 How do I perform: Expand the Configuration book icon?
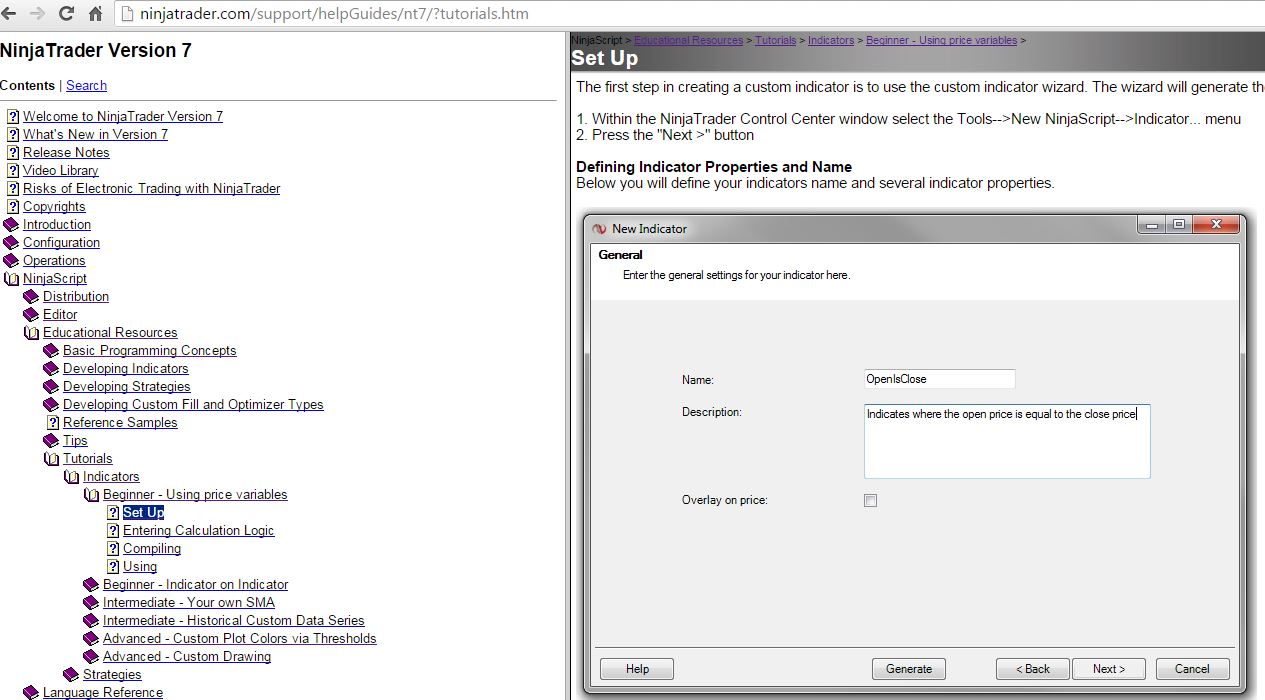coord(11,242)
